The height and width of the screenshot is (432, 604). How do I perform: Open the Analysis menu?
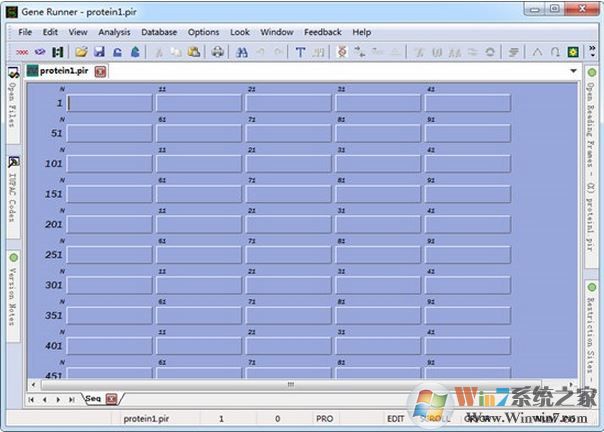coord(114,32)
